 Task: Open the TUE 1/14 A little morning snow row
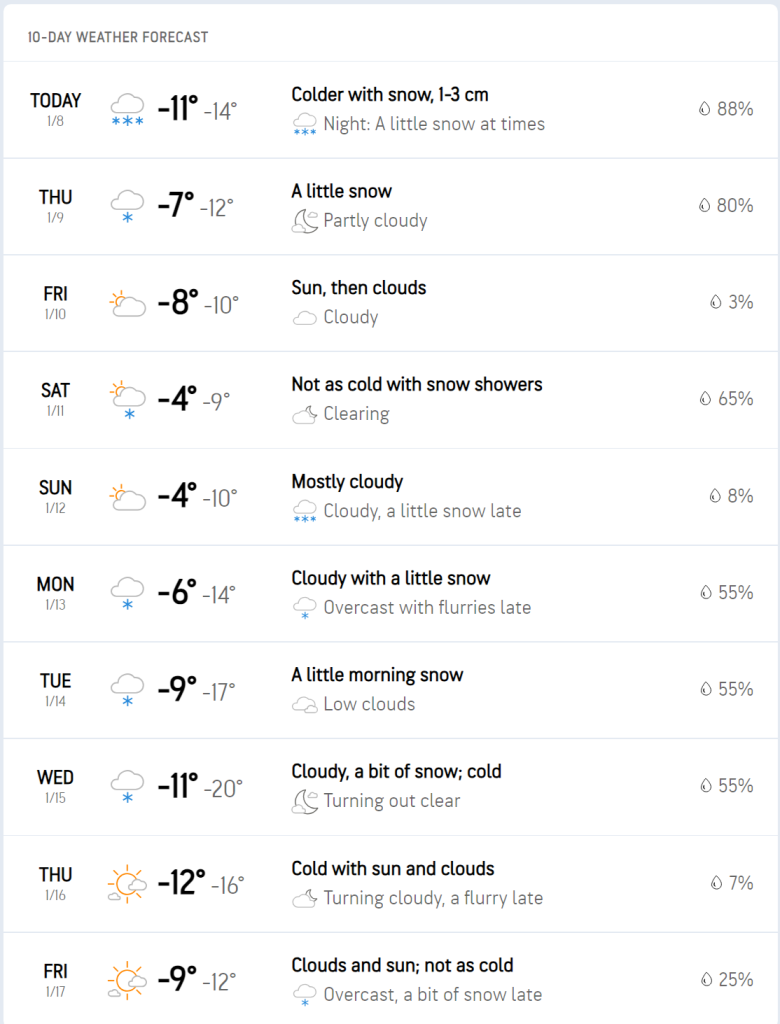(x=390, y=690)
